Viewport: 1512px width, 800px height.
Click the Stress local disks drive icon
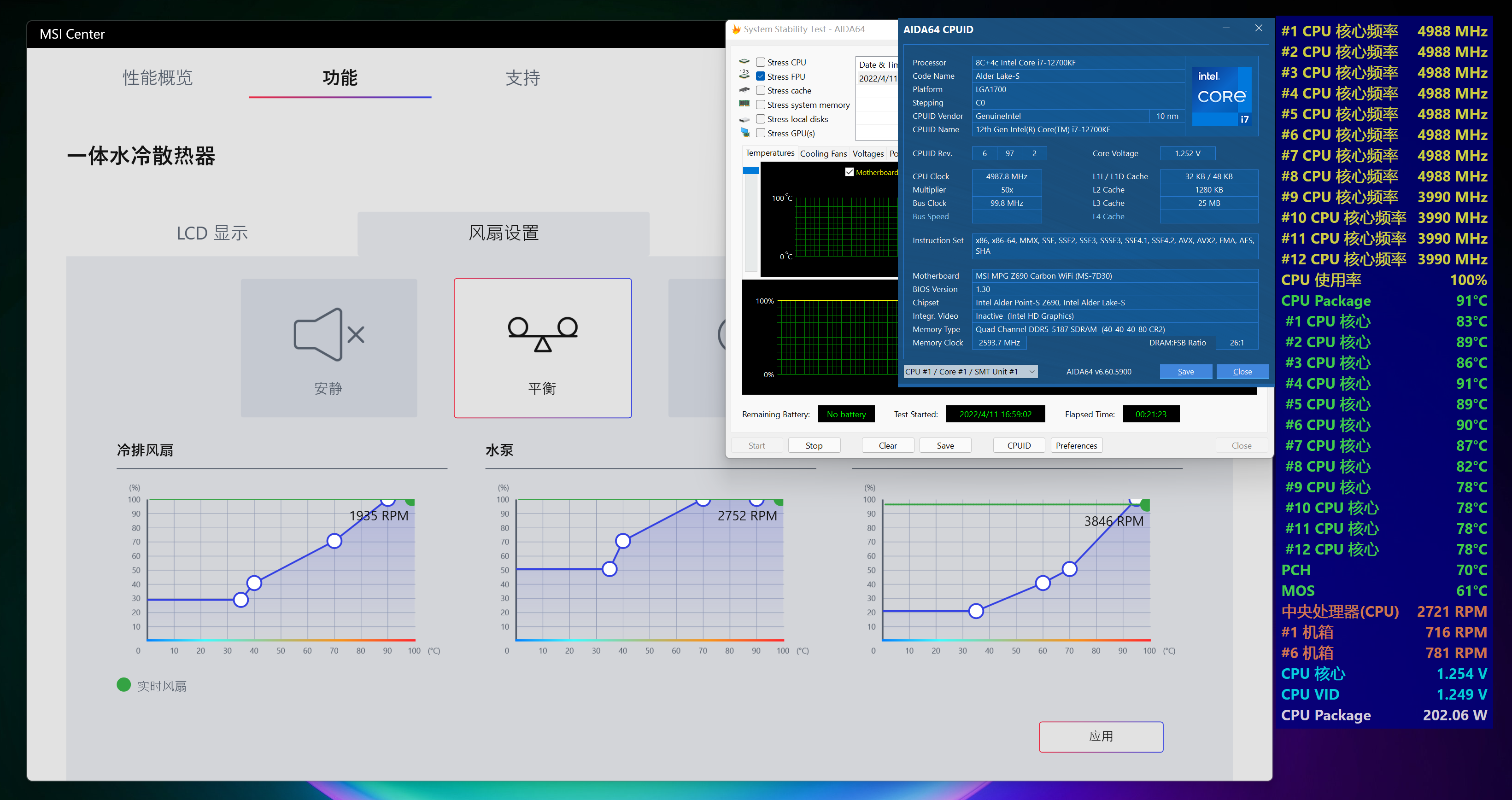click(744, 119)
